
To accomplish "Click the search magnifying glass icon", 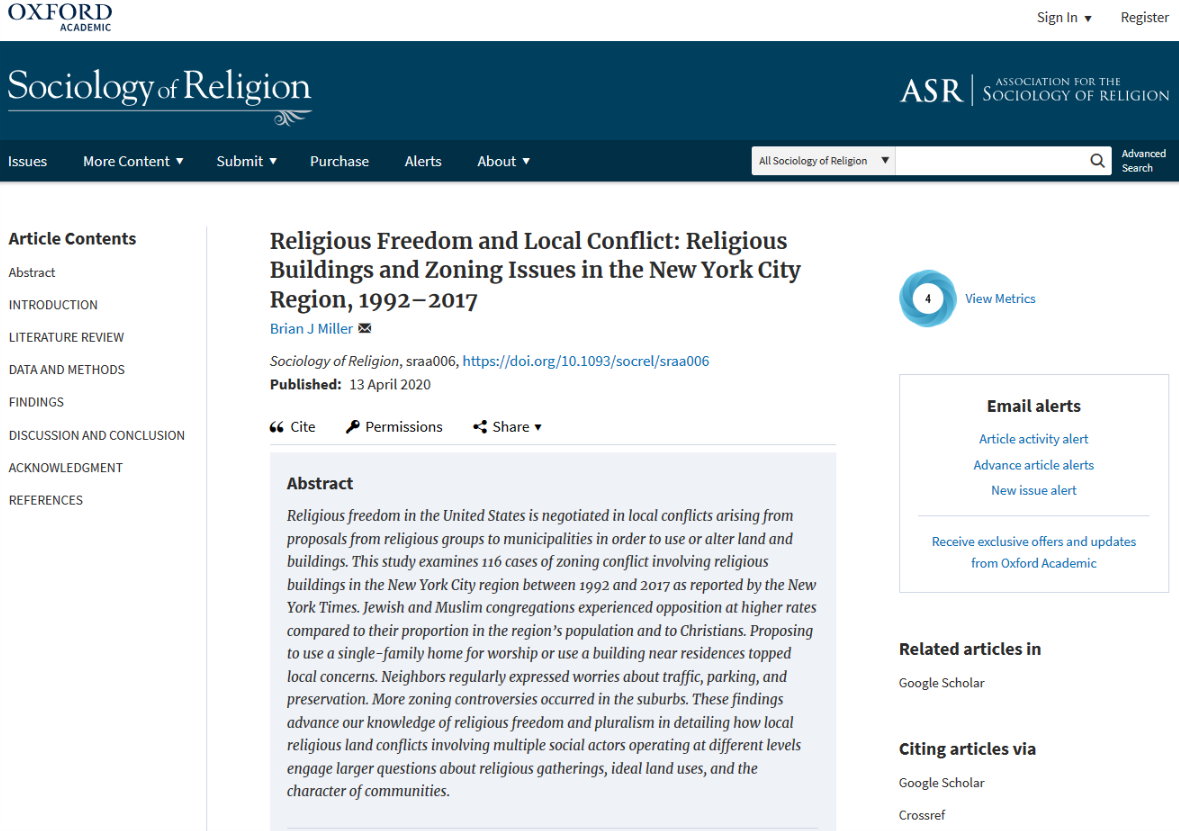I will pyautogui.click(x=1097, y=160).
